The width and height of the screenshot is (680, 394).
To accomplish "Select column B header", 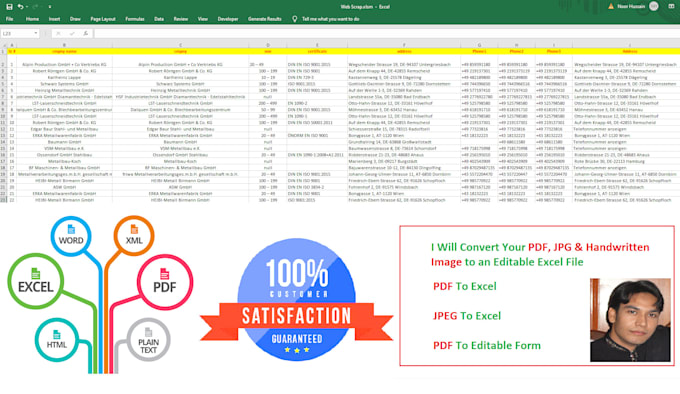I will [64, 45].
